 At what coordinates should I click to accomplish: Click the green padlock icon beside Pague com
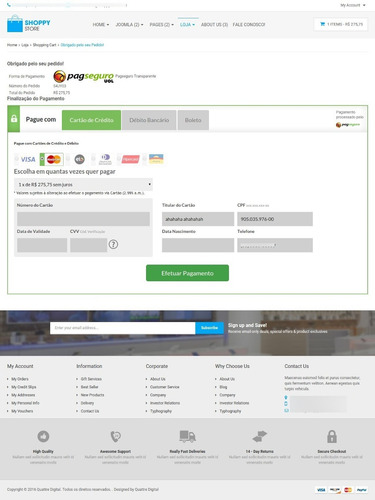click(x=14, y=119)
